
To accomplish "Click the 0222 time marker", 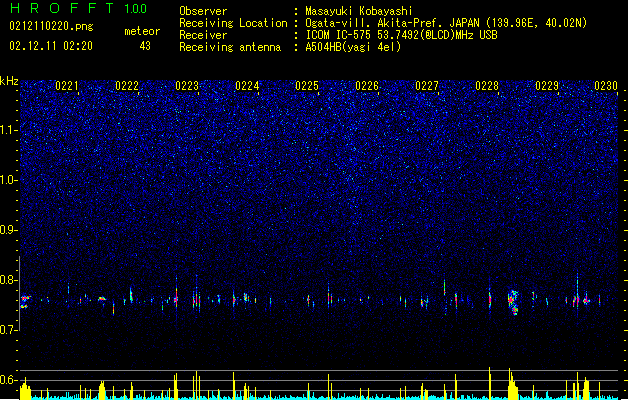I will point(127,86).
